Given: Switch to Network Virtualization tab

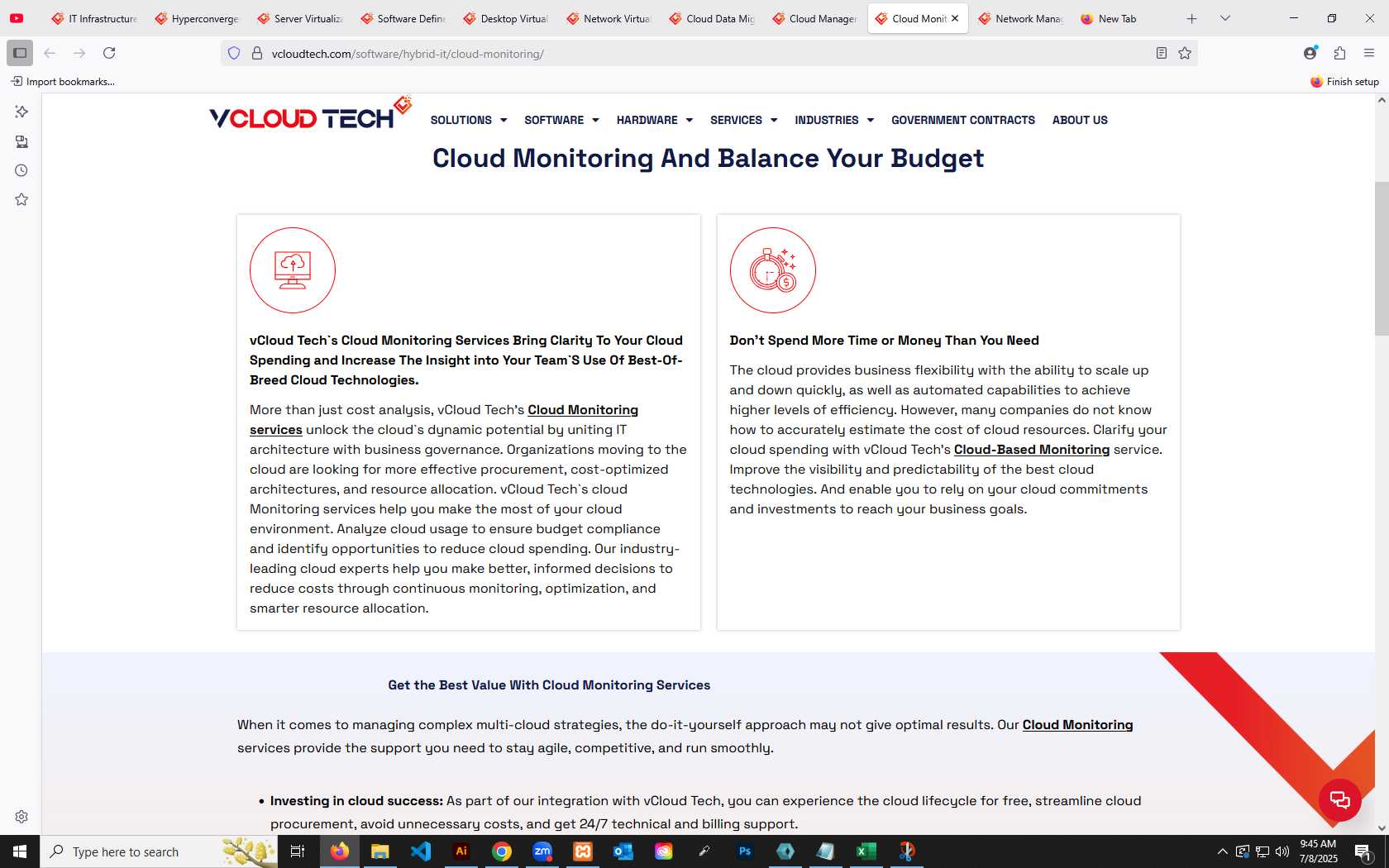Looking at the screenshot, I should (609, 18).
